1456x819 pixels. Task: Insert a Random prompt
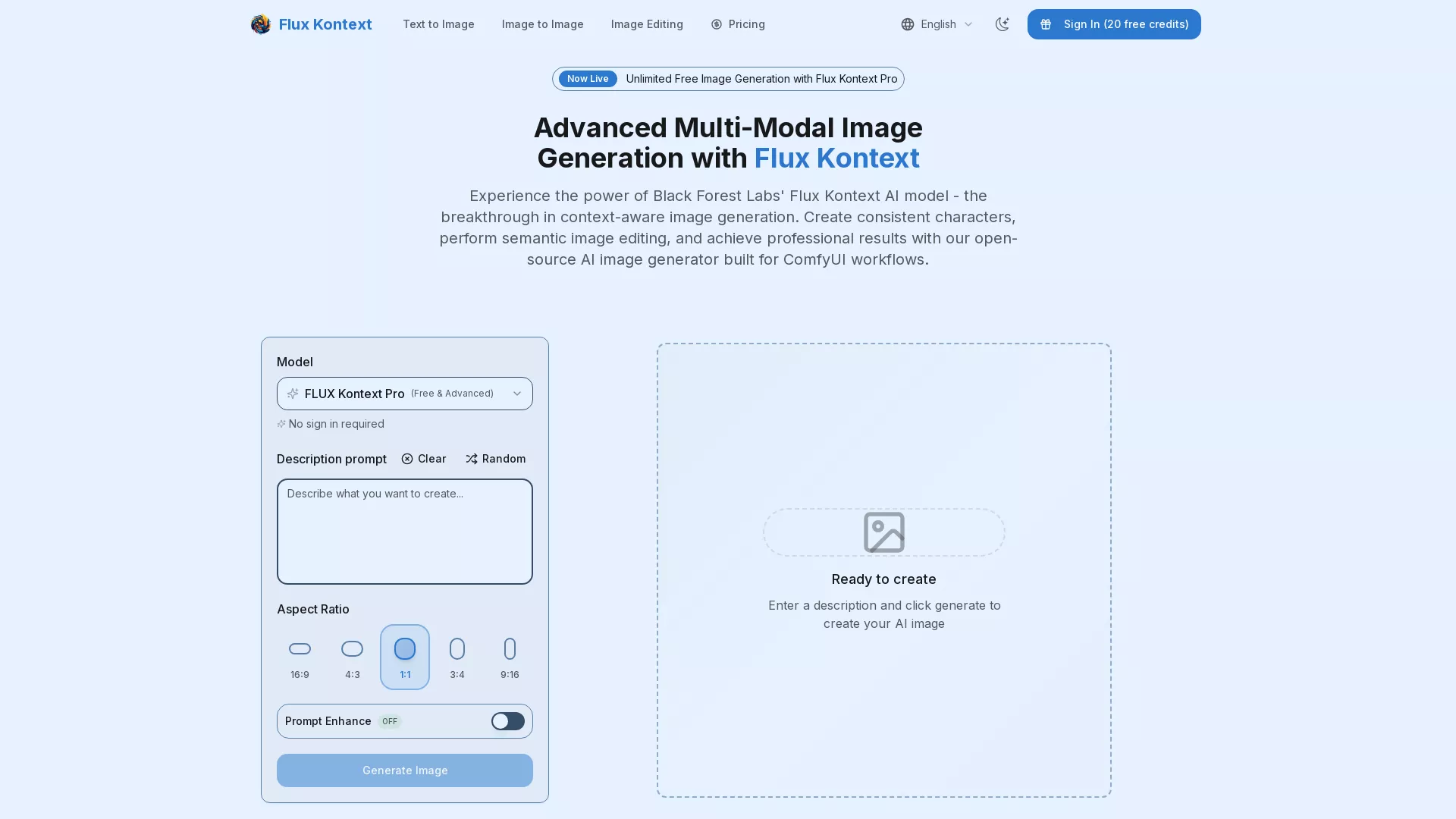click(x=495, y=459)
